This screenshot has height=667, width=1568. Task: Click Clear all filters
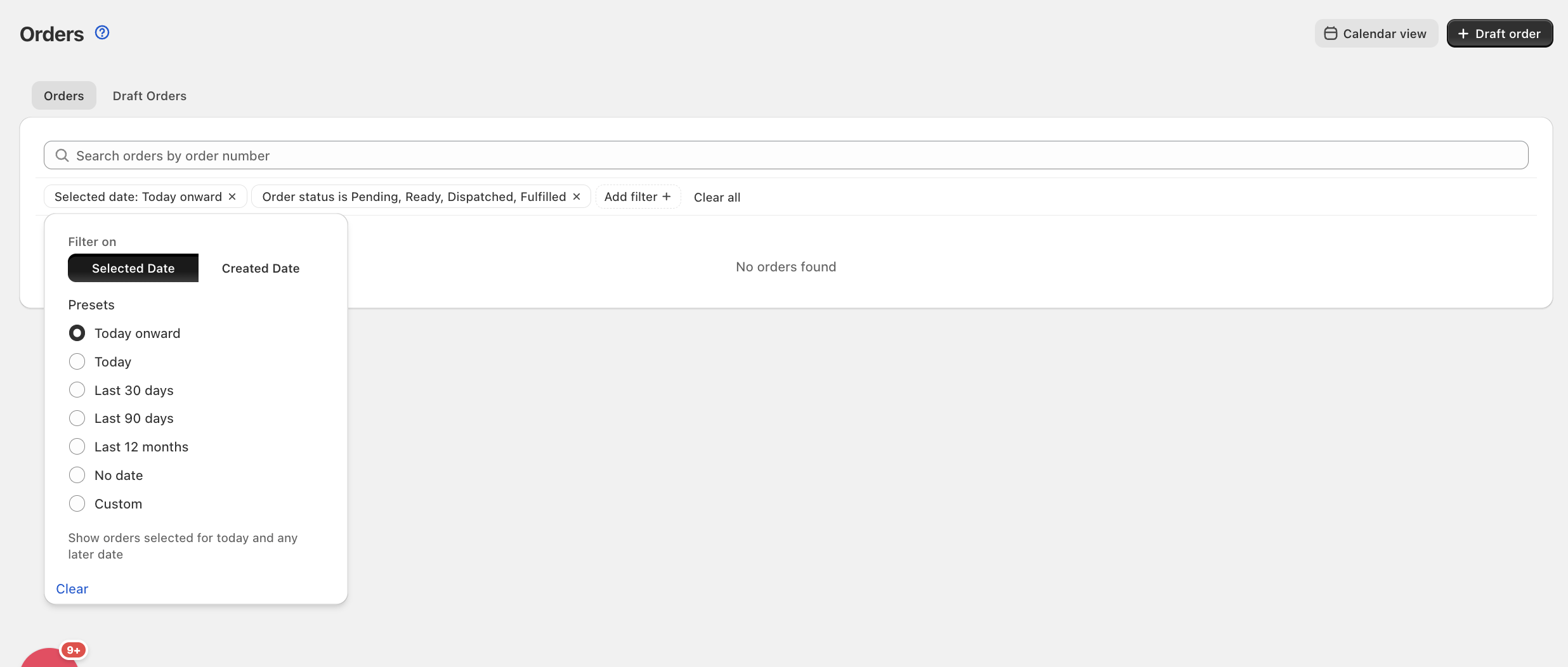click(x=717, y=197)
